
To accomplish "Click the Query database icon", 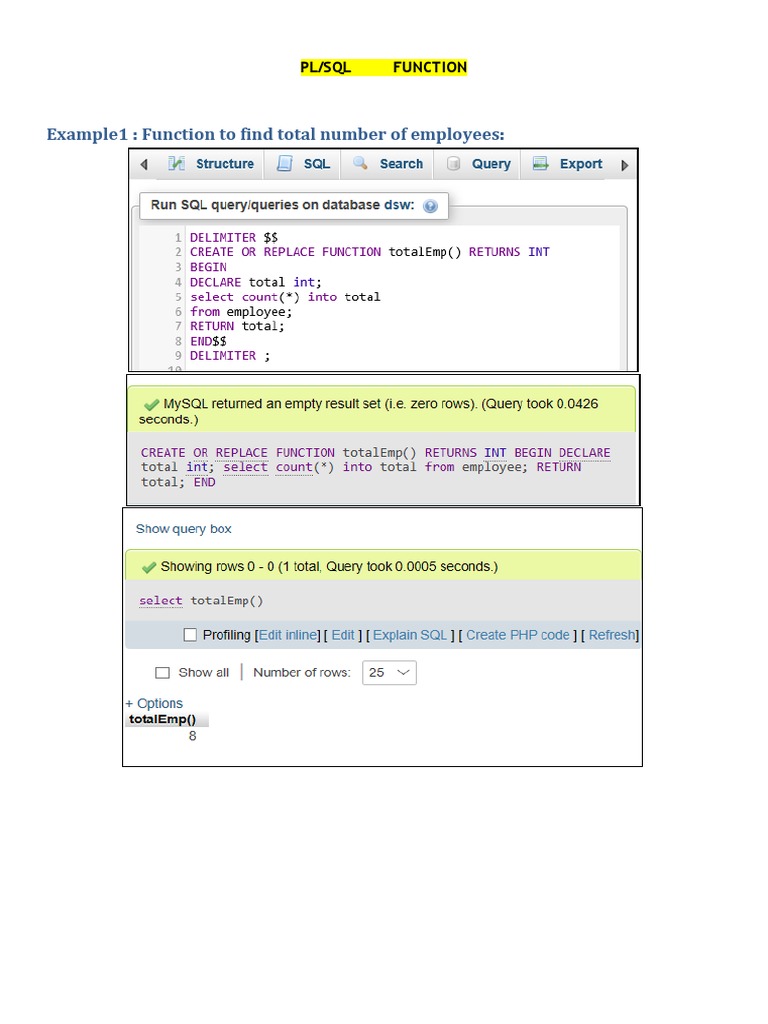I will [x=453, y=163].
